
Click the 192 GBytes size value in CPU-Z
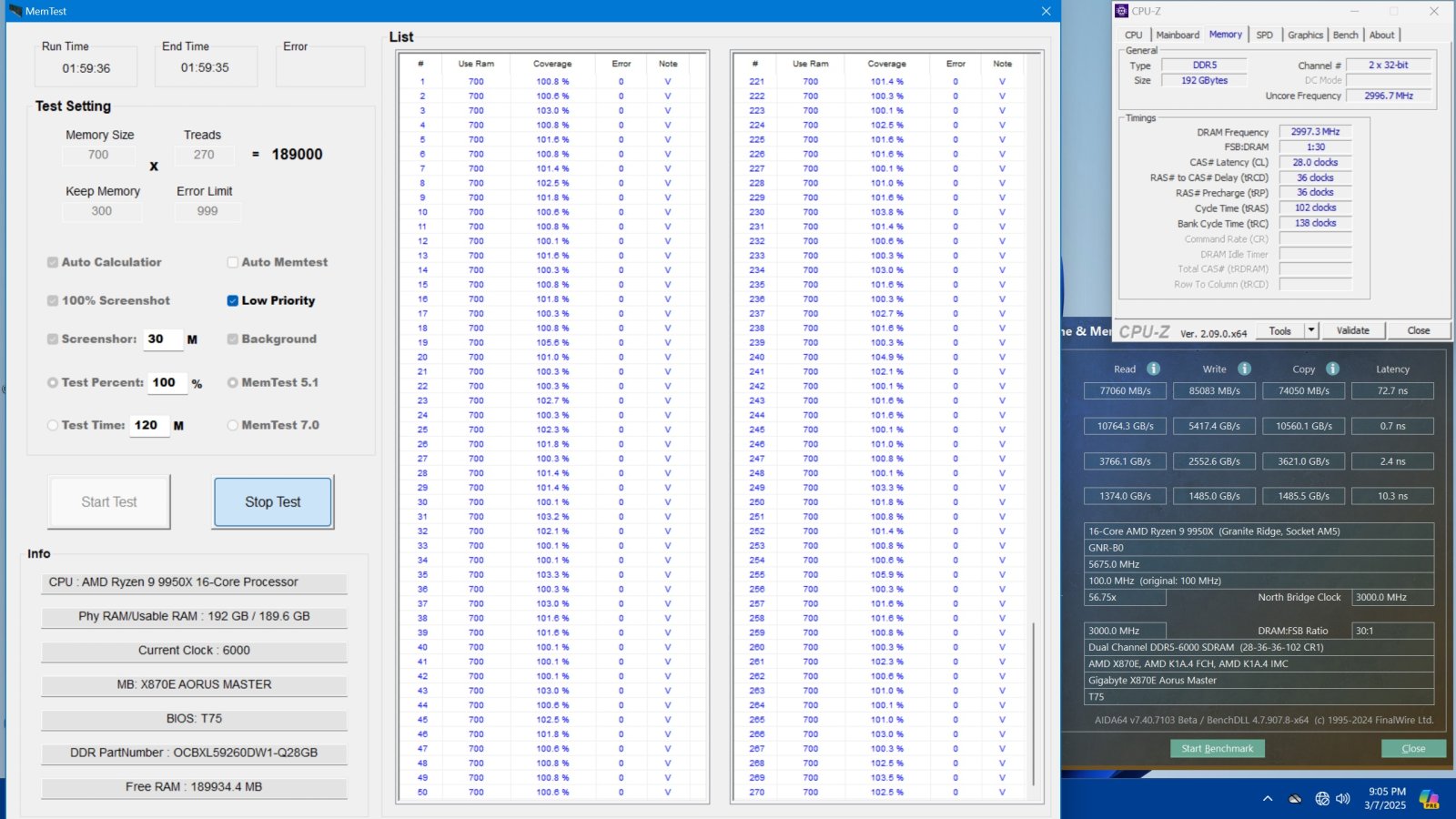(x=1205, y=81)
